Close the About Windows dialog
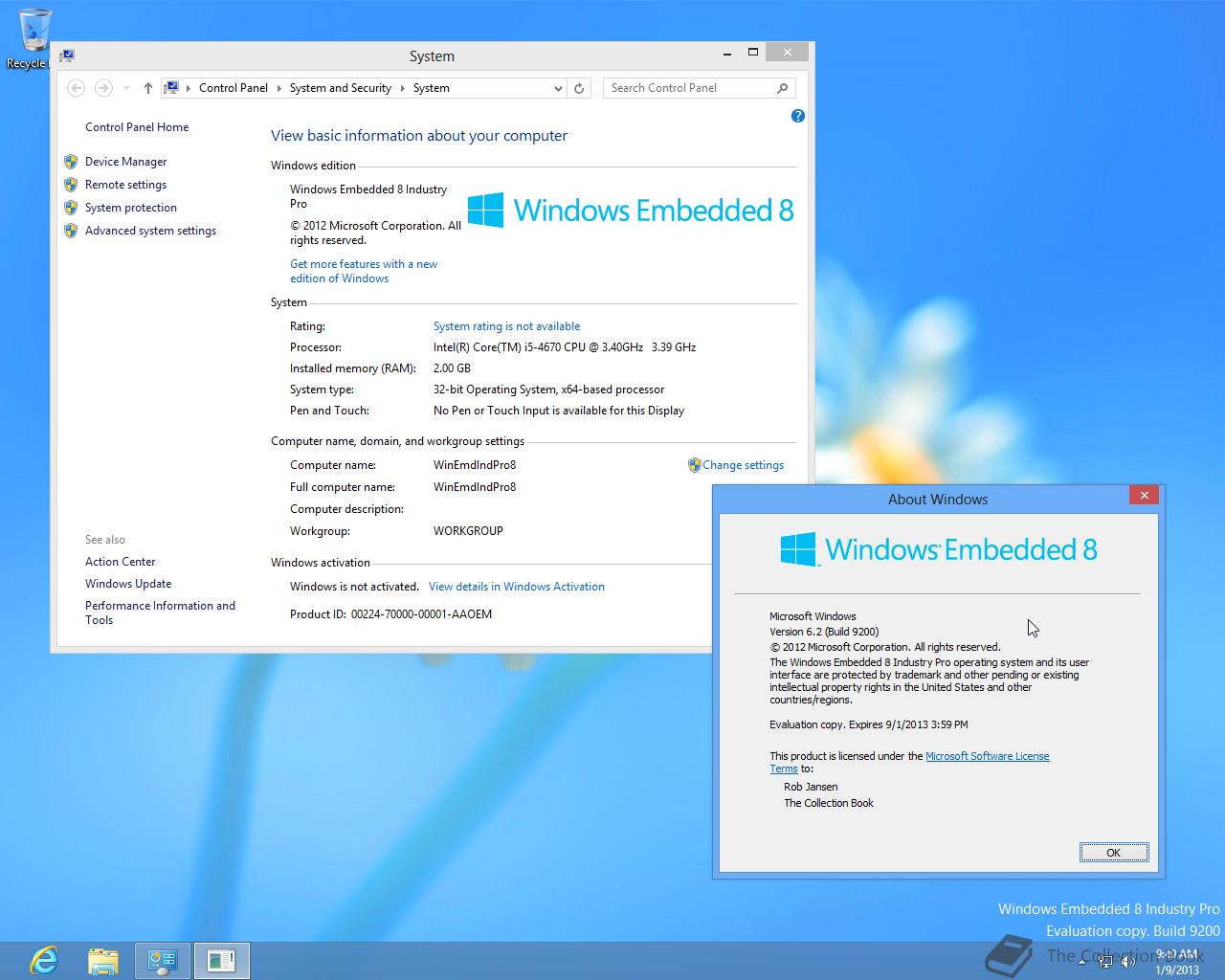The height and width of the screenshot is (980, 1225). click(x=1144, y=495)
